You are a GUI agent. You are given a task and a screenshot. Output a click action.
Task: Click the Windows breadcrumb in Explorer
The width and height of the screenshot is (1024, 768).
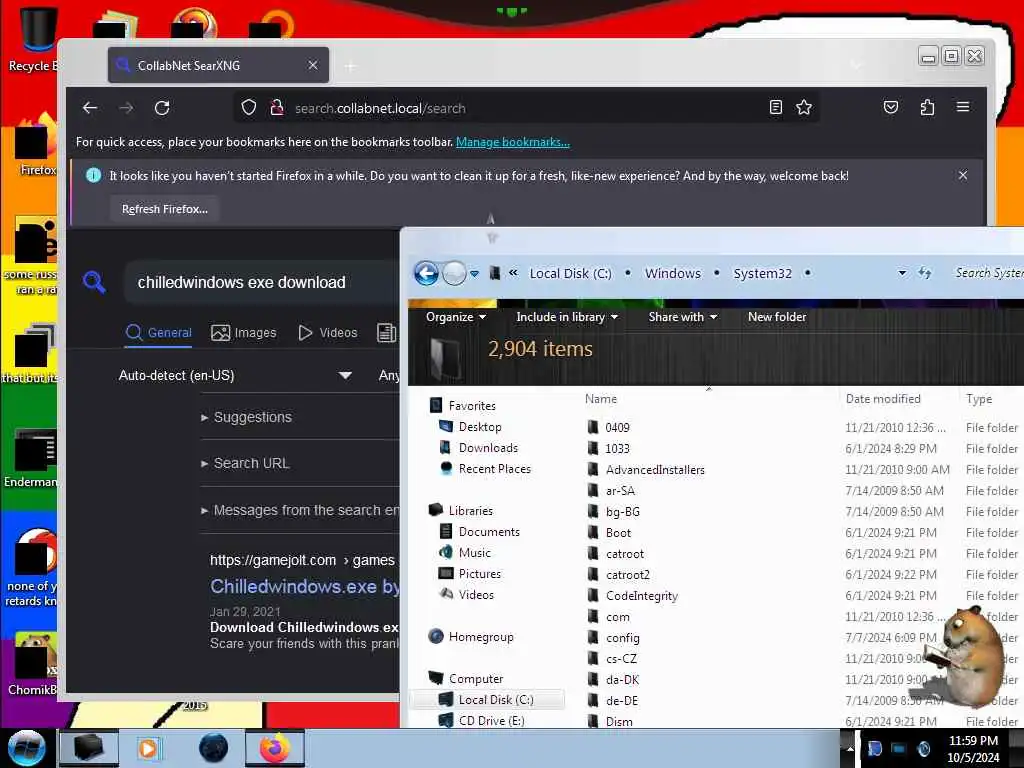click(673, 273)
